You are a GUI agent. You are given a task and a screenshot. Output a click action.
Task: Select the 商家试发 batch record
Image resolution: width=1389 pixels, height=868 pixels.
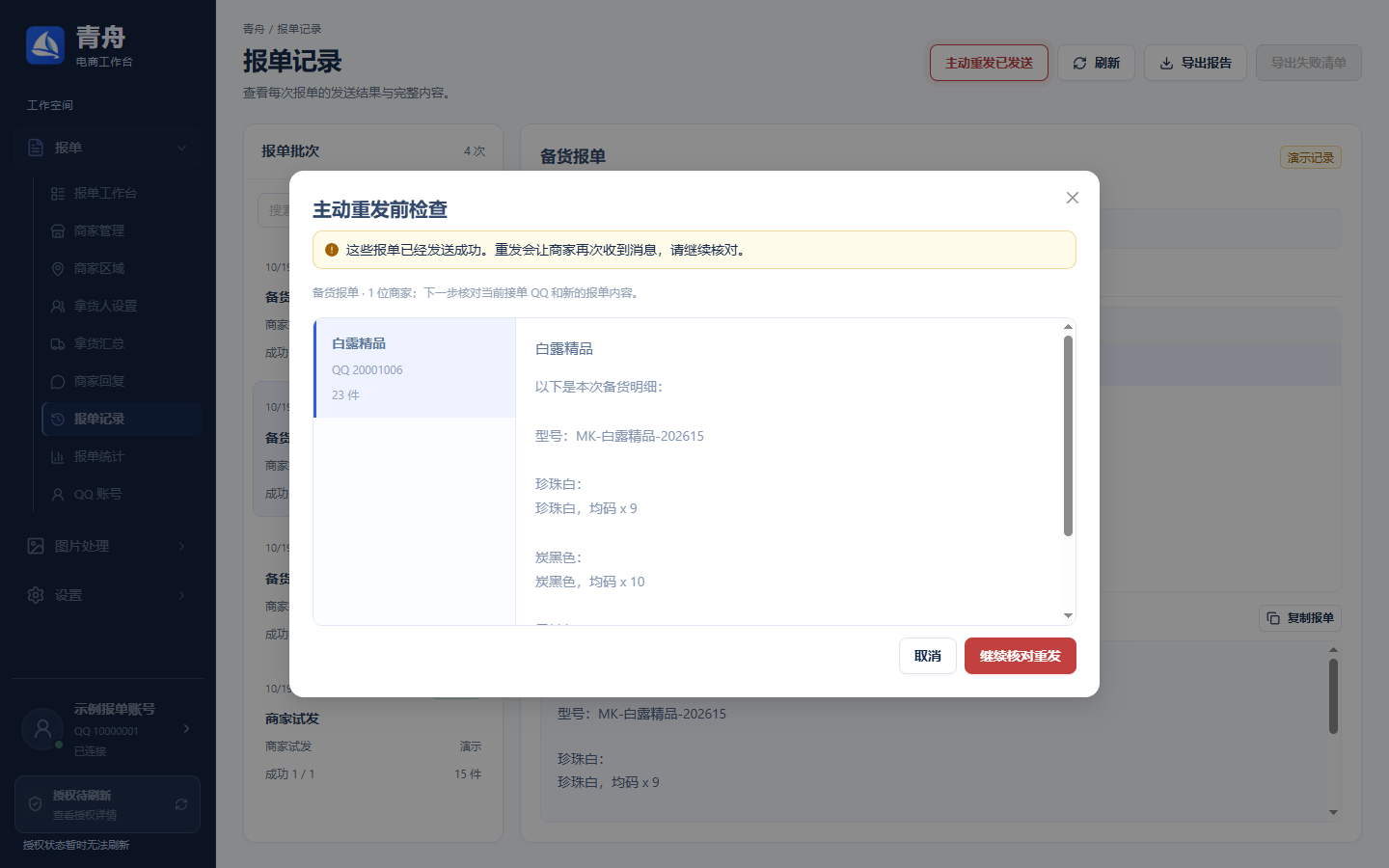(x=373, y=733)
